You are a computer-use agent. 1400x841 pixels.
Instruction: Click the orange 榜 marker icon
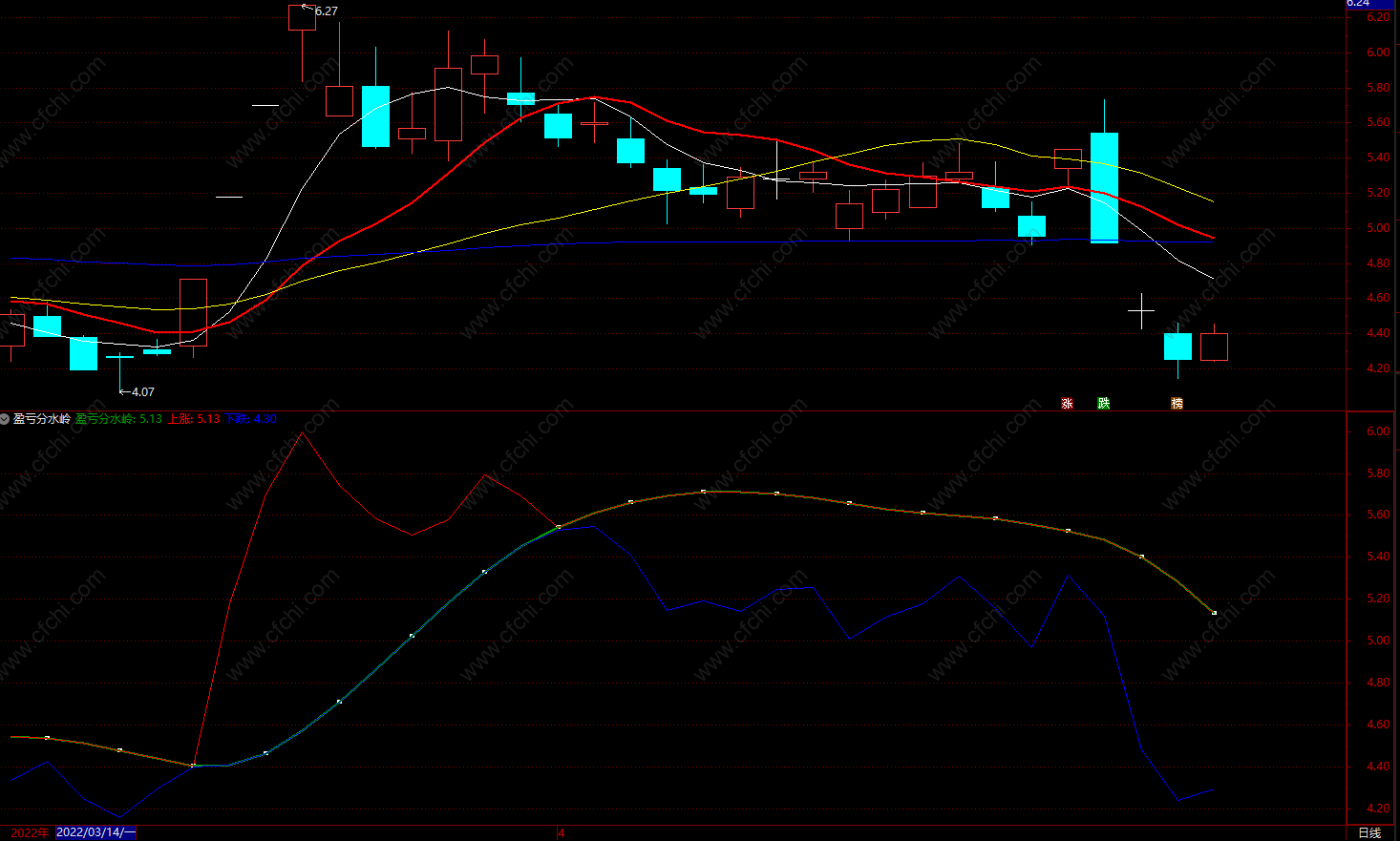1177,404
